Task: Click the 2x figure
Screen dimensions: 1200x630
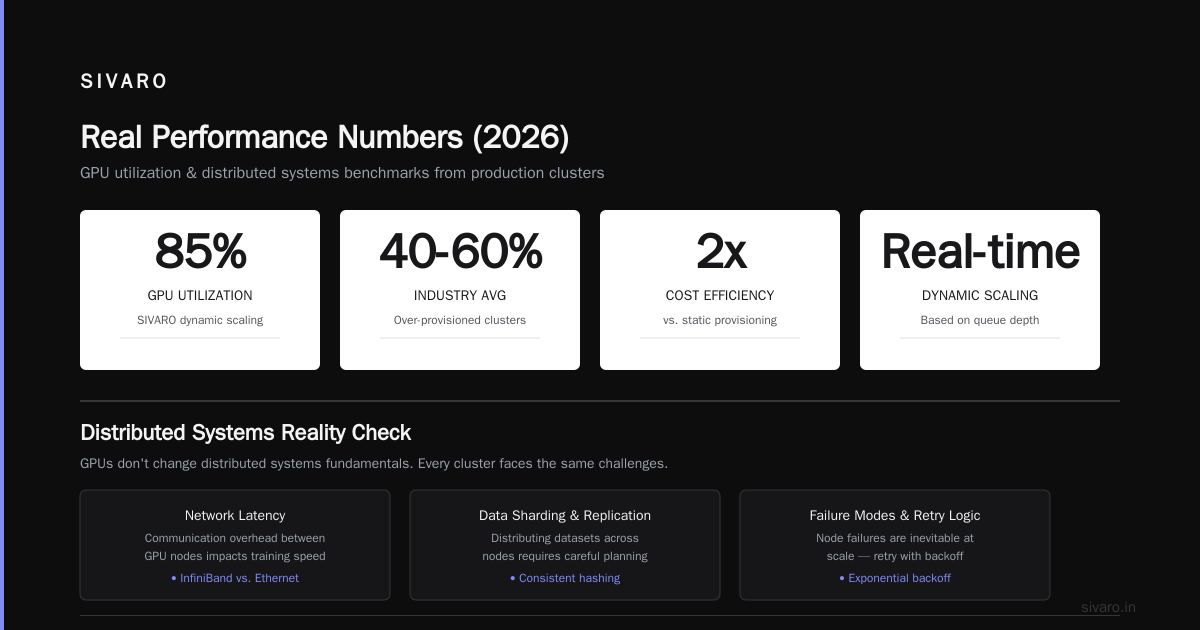Action: pos(720,251)
